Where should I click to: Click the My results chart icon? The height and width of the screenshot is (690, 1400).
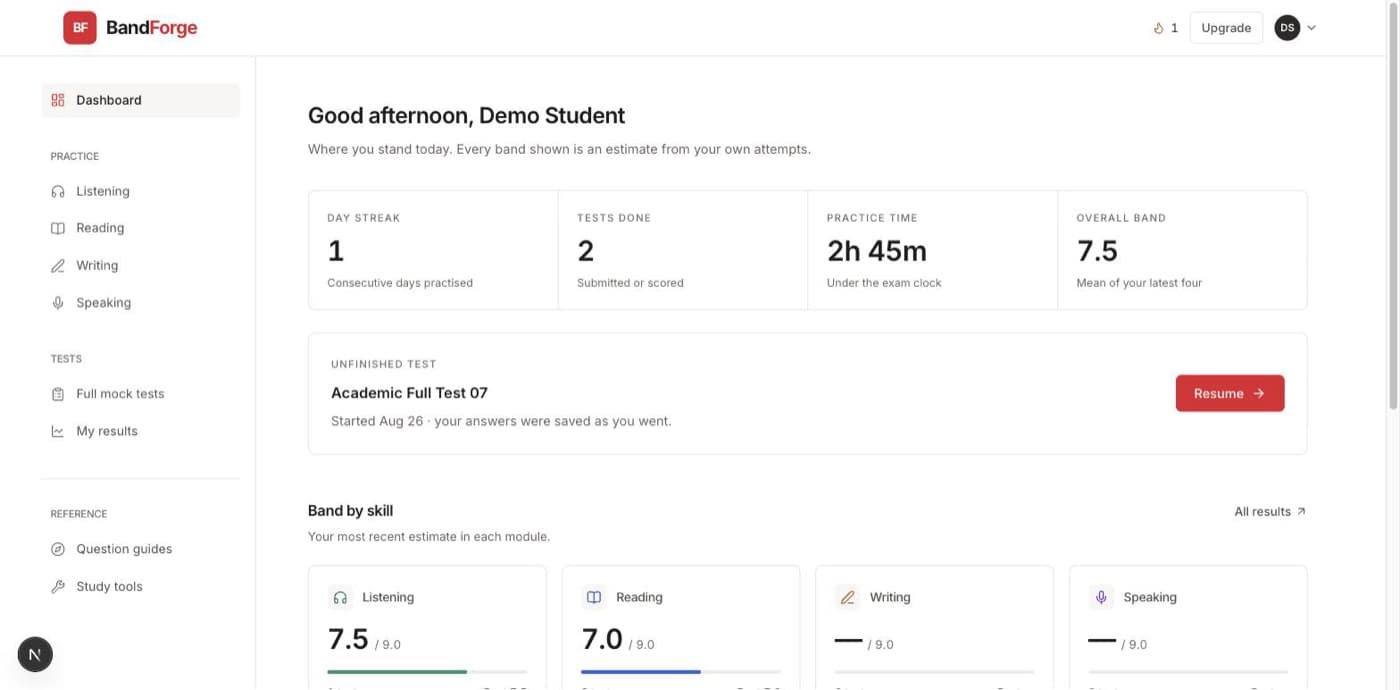click(x=58, y=431)
